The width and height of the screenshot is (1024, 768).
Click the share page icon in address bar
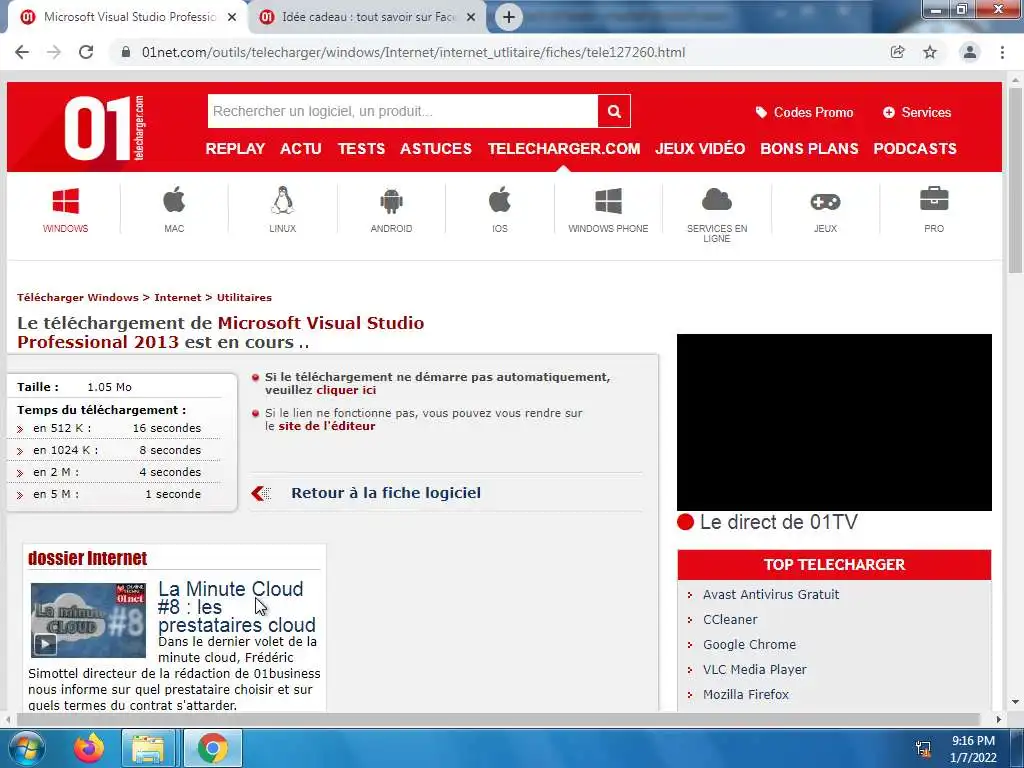pos(897,52)
